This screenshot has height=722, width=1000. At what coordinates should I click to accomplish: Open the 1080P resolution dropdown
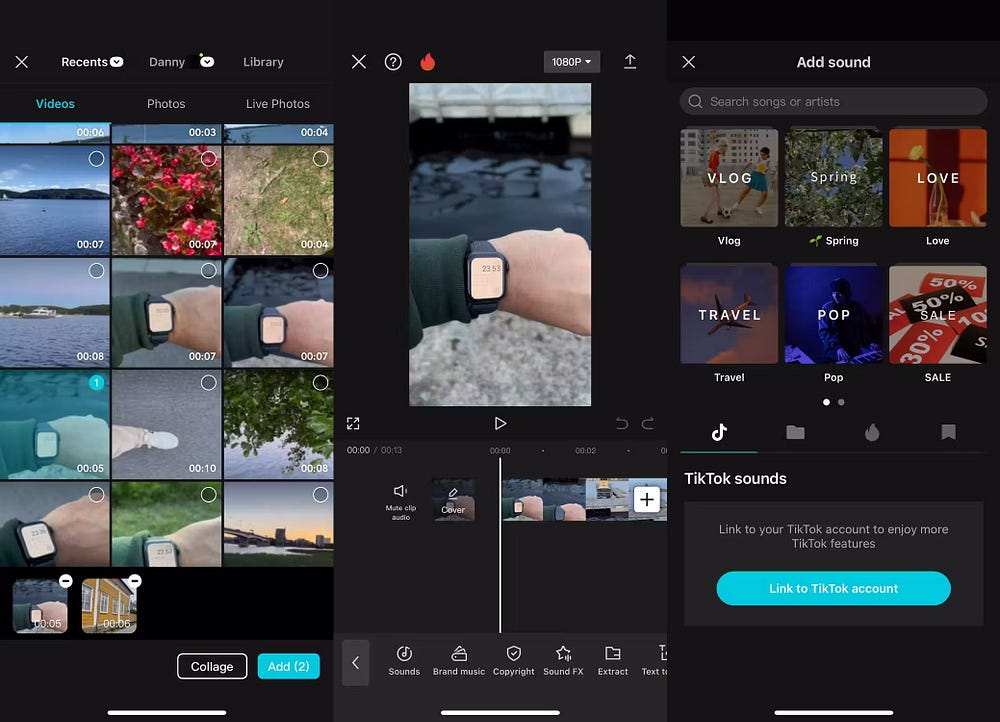[x=571, y=62]
